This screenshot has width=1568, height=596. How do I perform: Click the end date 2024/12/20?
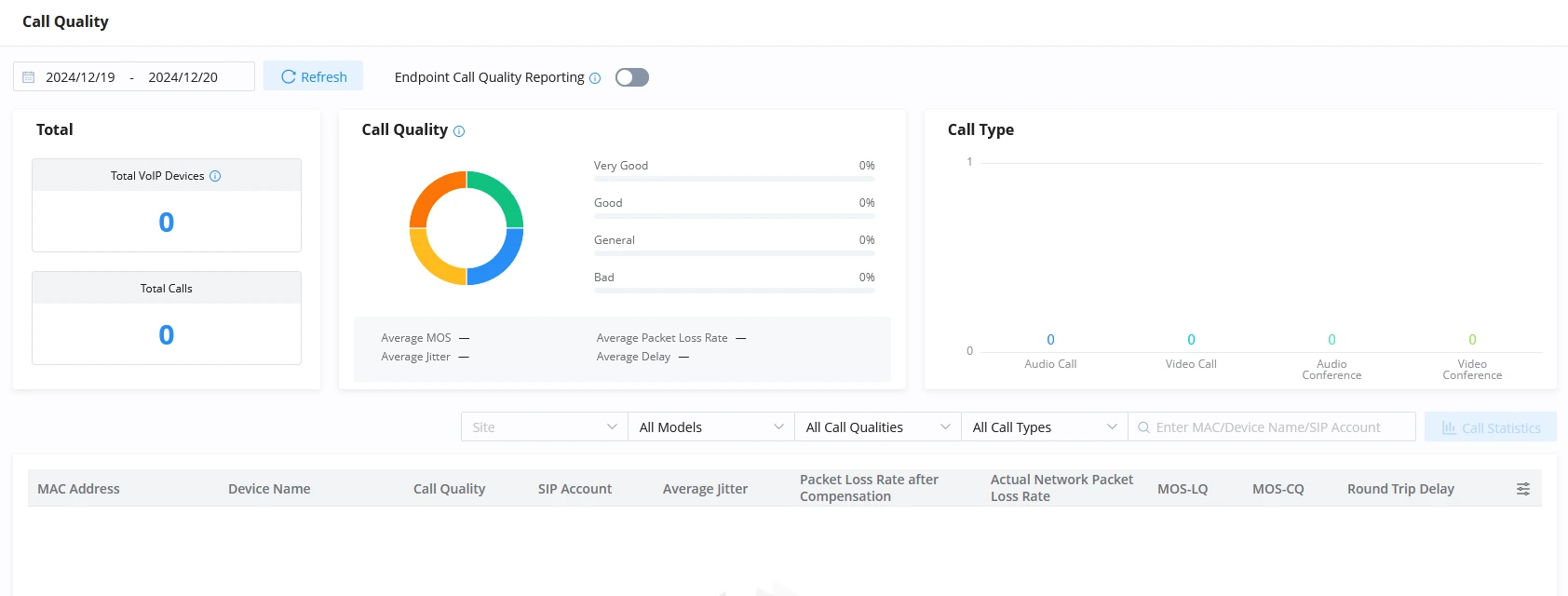pyautogui.click(x=182, y=77)
